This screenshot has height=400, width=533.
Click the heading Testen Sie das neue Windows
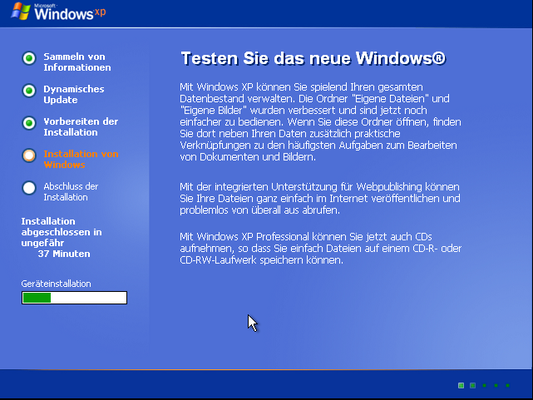pos(313,58)
